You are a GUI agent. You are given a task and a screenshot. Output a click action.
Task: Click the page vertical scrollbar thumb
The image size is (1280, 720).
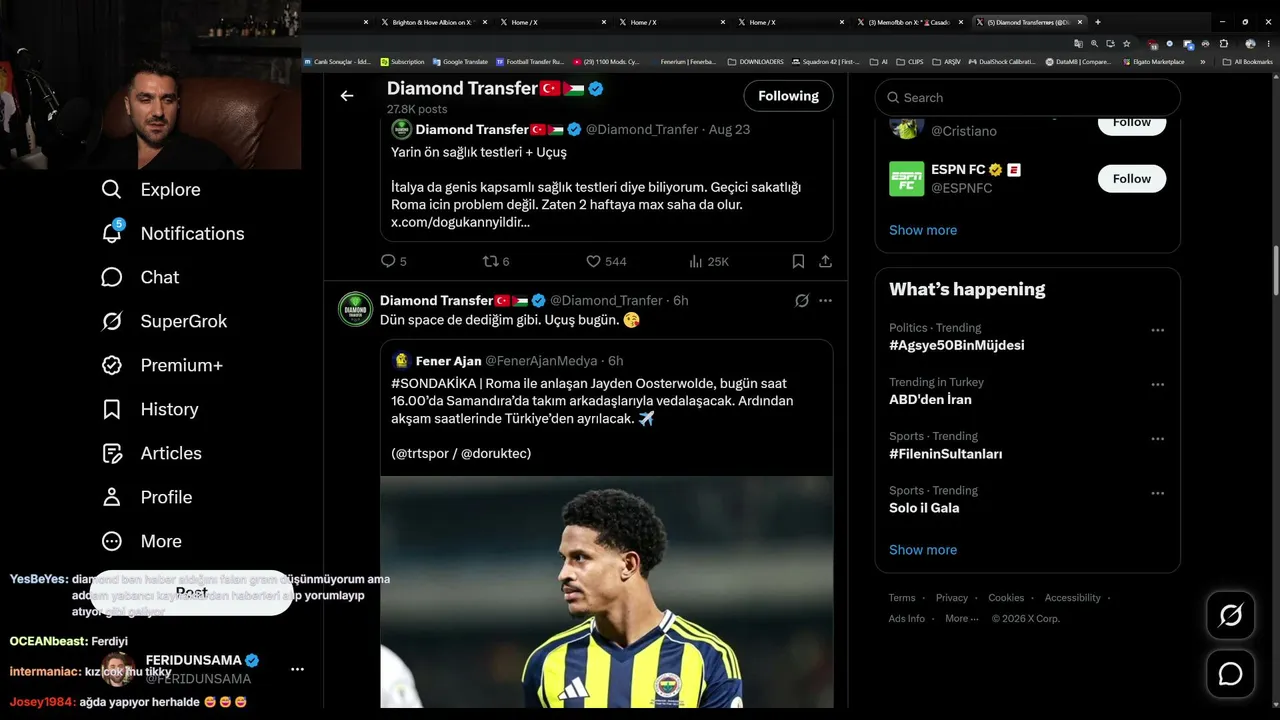[1275, 268]
